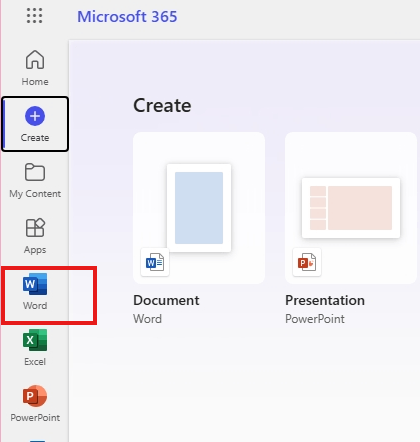Viewport: 420px width, 442px height.
Task: Click the small Word badge on Document card
Action: 155,262
